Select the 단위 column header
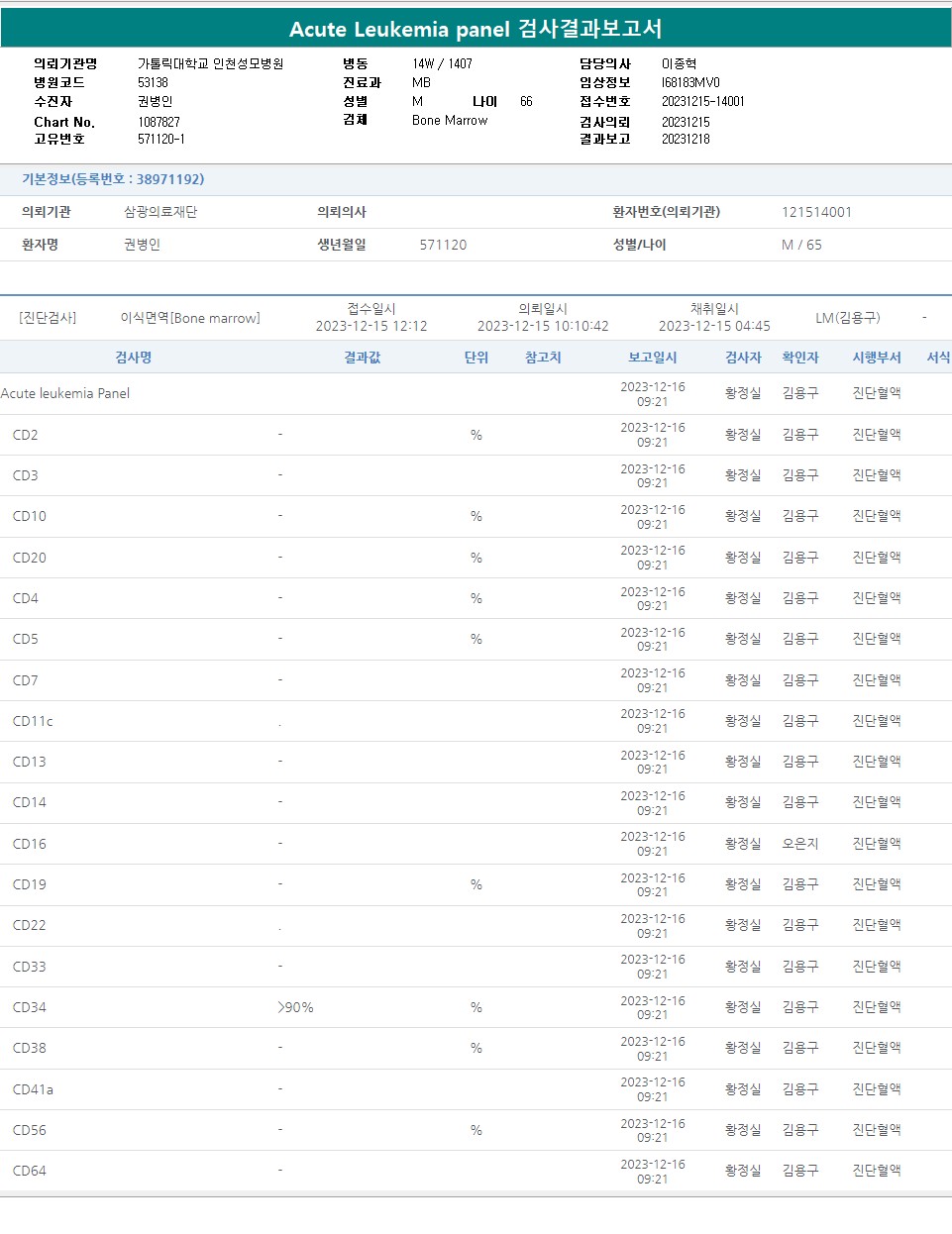 [x=476, y=358]
